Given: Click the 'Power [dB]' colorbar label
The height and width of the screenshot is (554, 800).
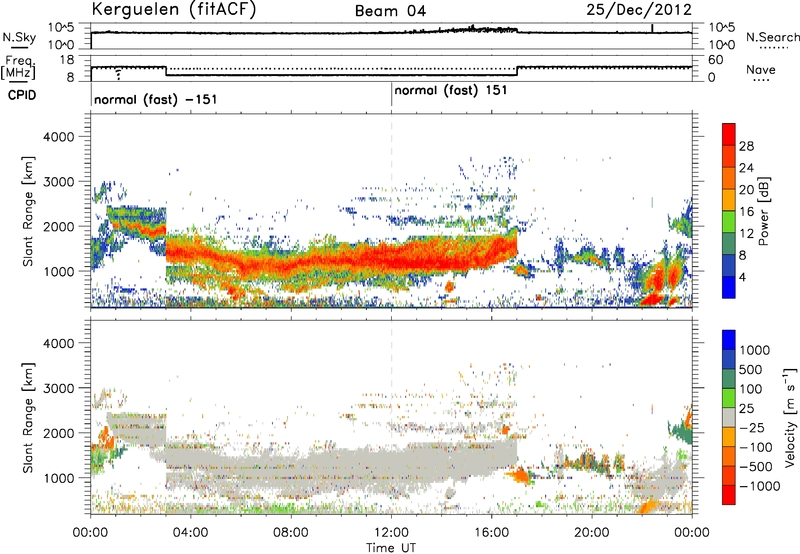Looking at the screenshot, I should [764, 211].
